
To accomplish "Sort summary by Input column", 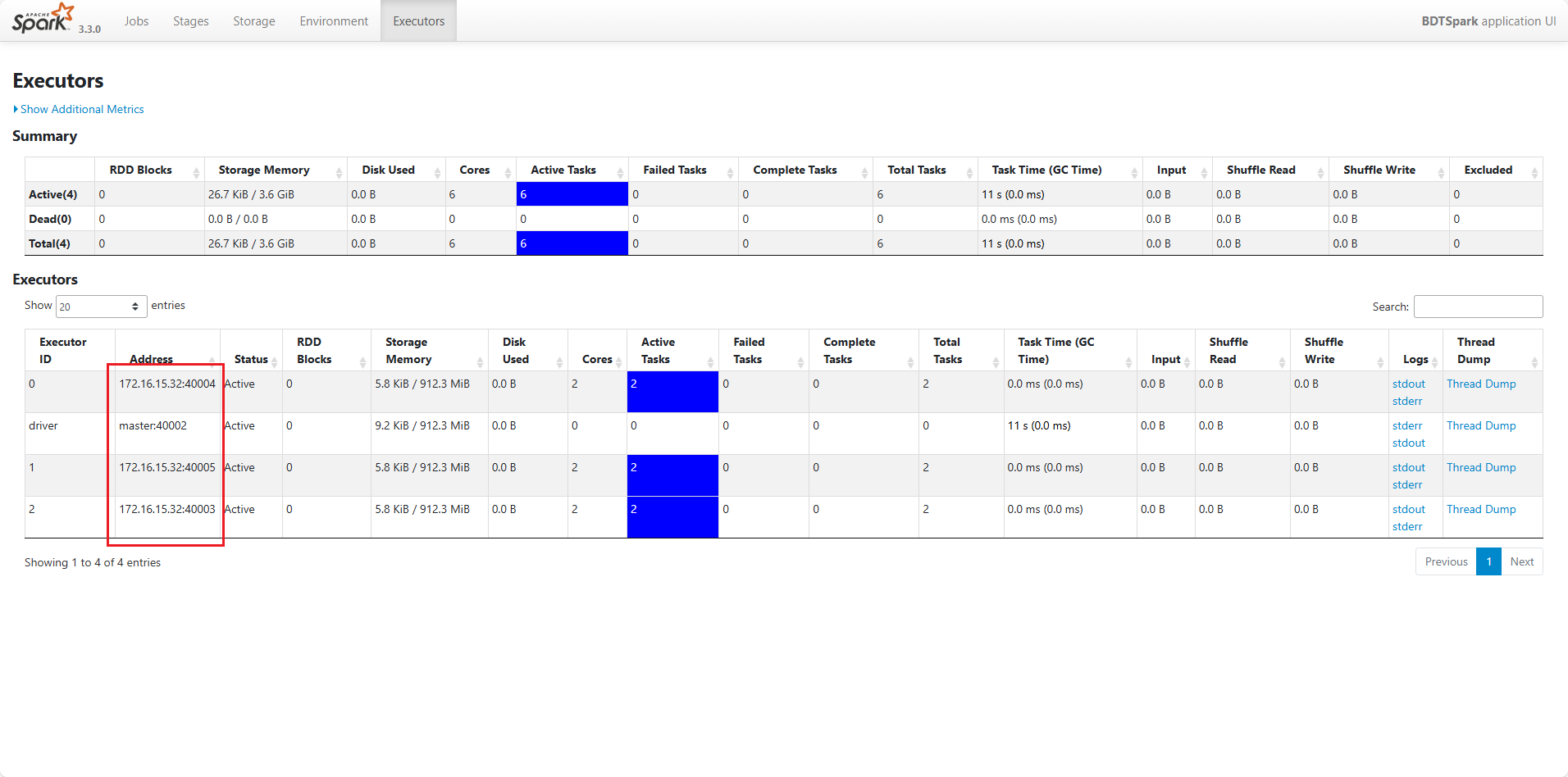I will (1177, 170).
